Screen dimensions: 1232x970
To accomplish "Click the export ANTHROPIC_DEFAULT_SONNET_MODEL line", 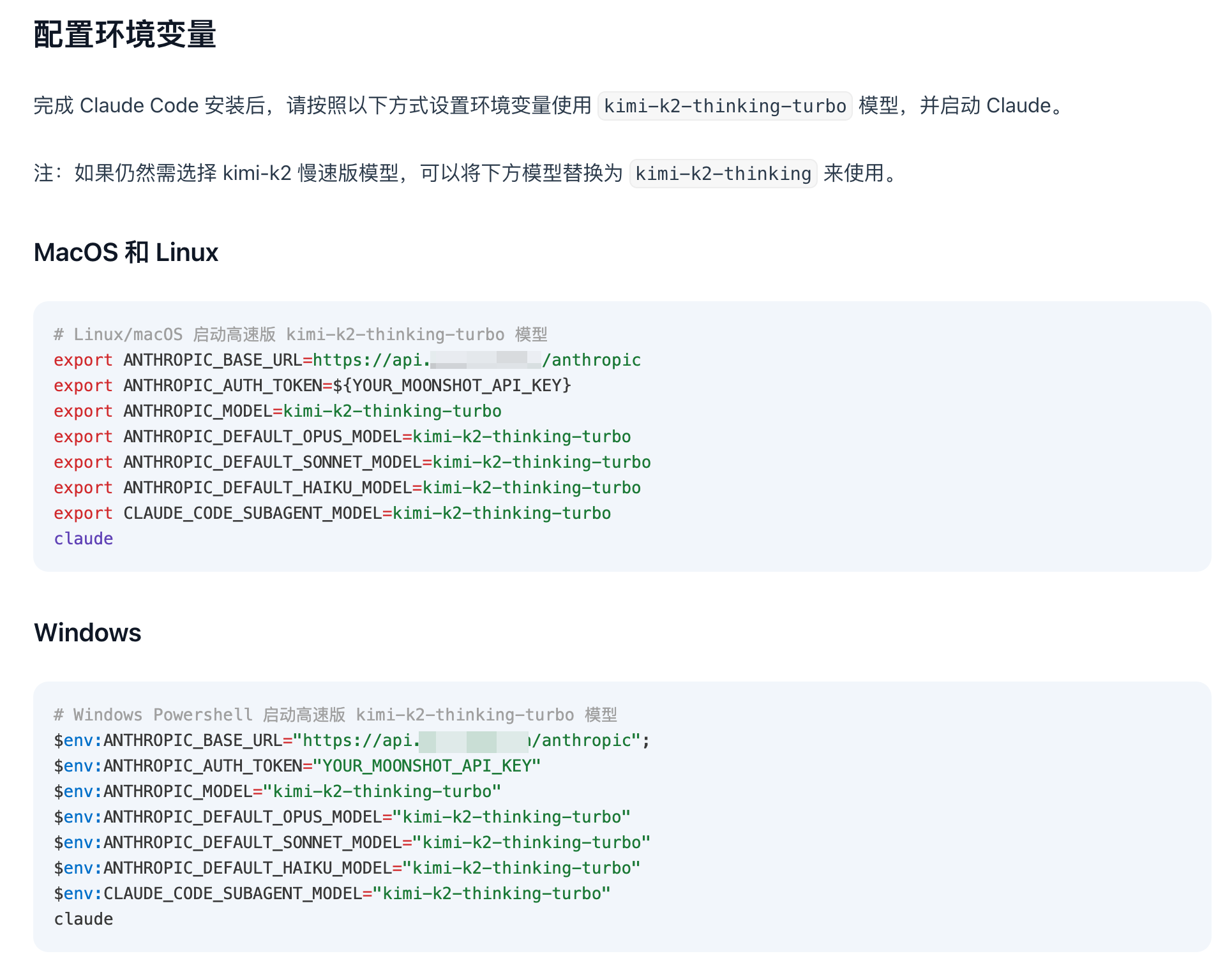I will point(352,462).
